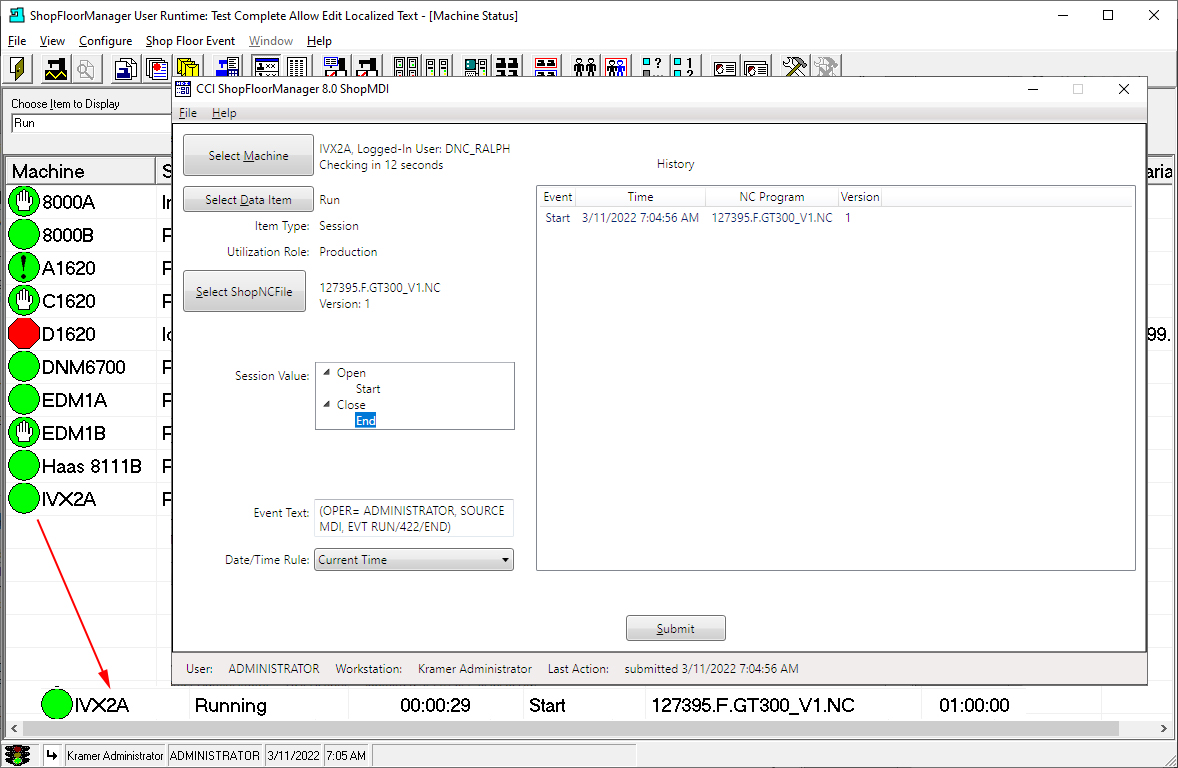This screenshot has height=768, width=1178.
Task: Click the horizontal scrollbar left arrow
Action: 14,728
